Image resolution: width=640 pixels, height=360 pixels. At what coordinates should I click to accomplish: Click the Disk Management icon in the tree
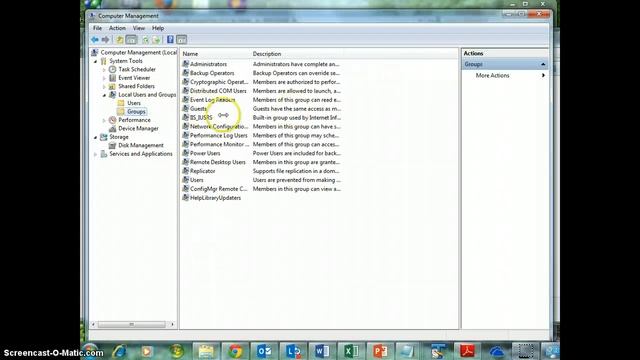(x=113, y=145)
